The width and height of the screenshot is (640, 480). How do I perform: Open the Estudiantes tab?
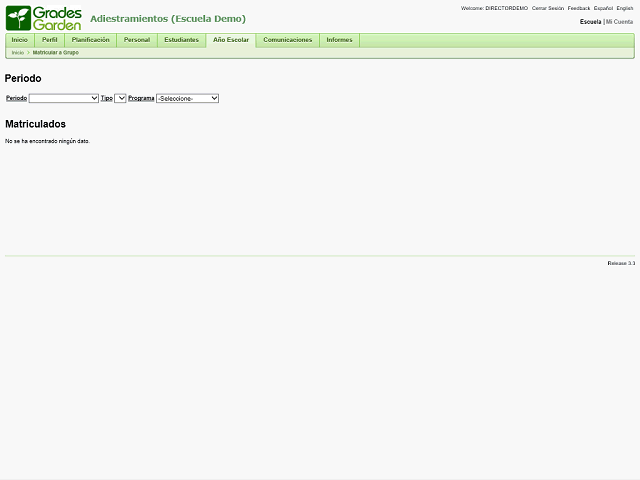pyautogui.click(x=182, y=40)
